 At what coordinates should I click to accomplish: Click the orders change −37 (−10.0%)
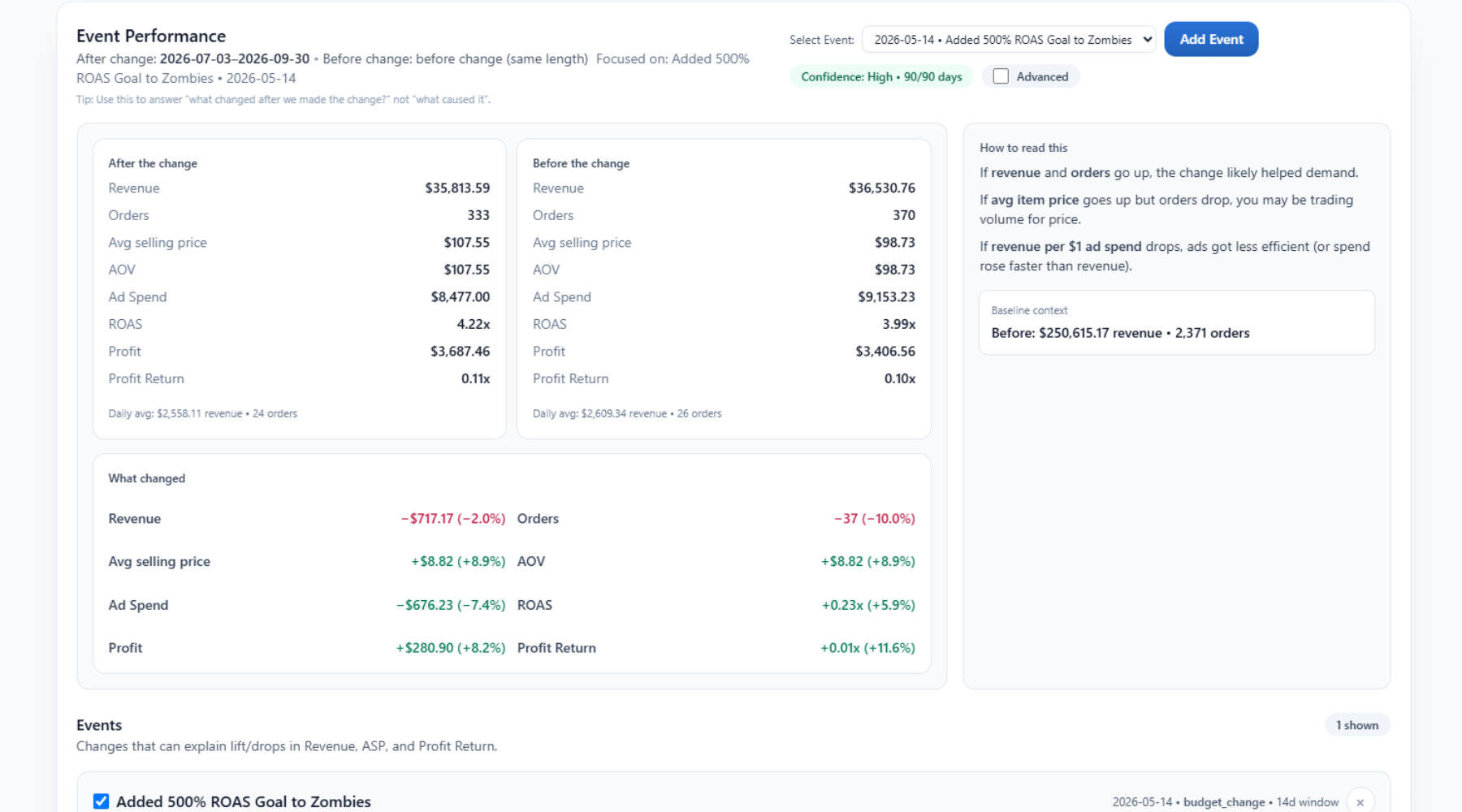click(x=875, y=519)
